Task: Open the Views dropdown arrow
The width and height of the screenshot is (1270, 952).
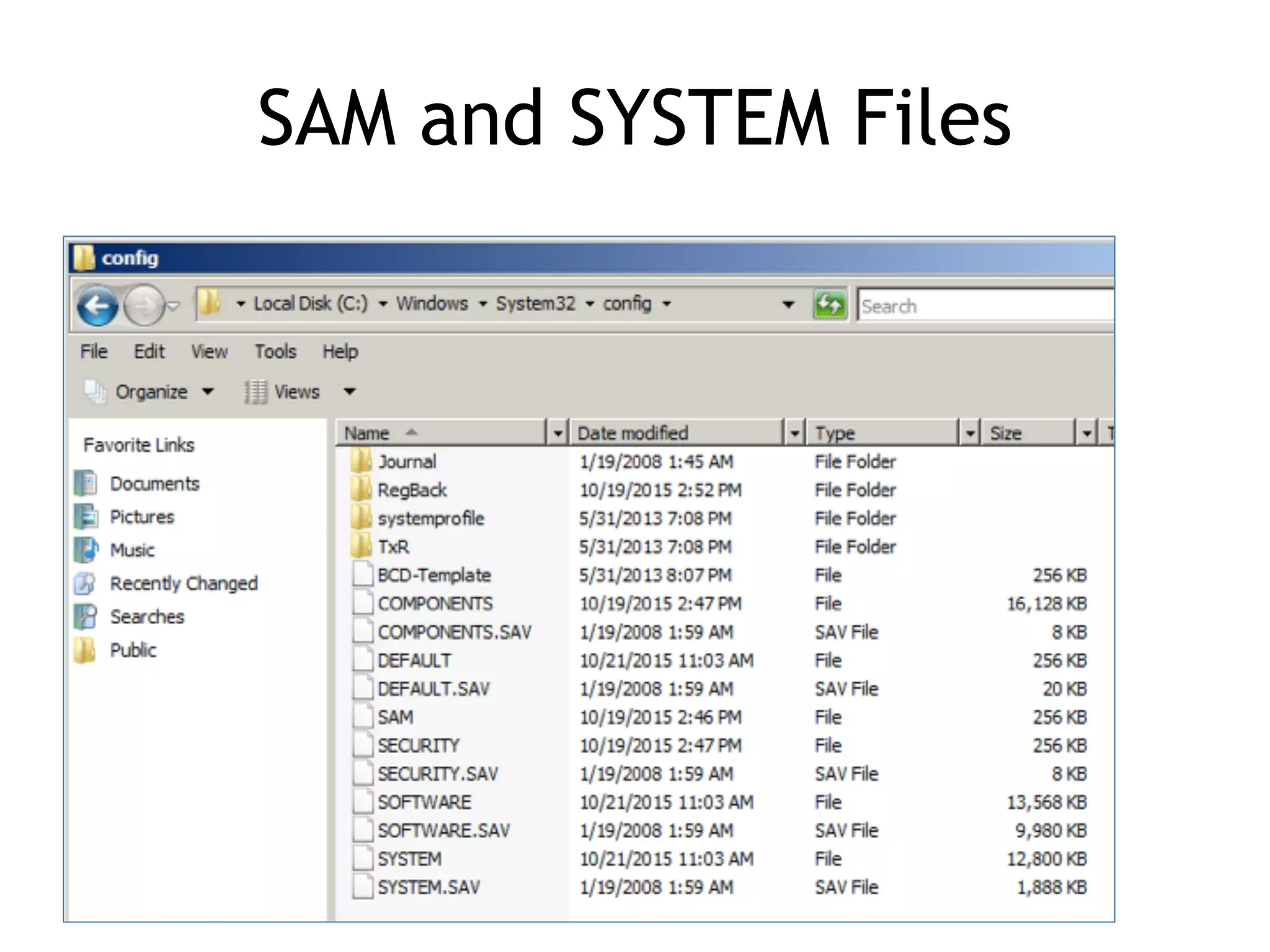Action: [350, 392]
